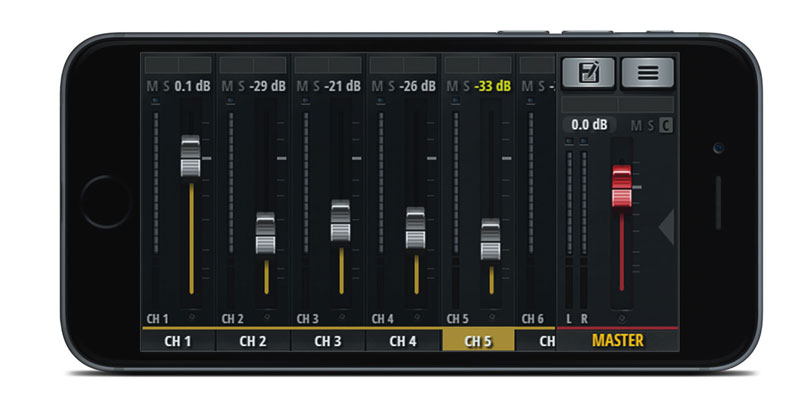Screen dimensions: 800x394
Task: Click the yellow -33 dB value on CH 5
Action: point(492,86)
